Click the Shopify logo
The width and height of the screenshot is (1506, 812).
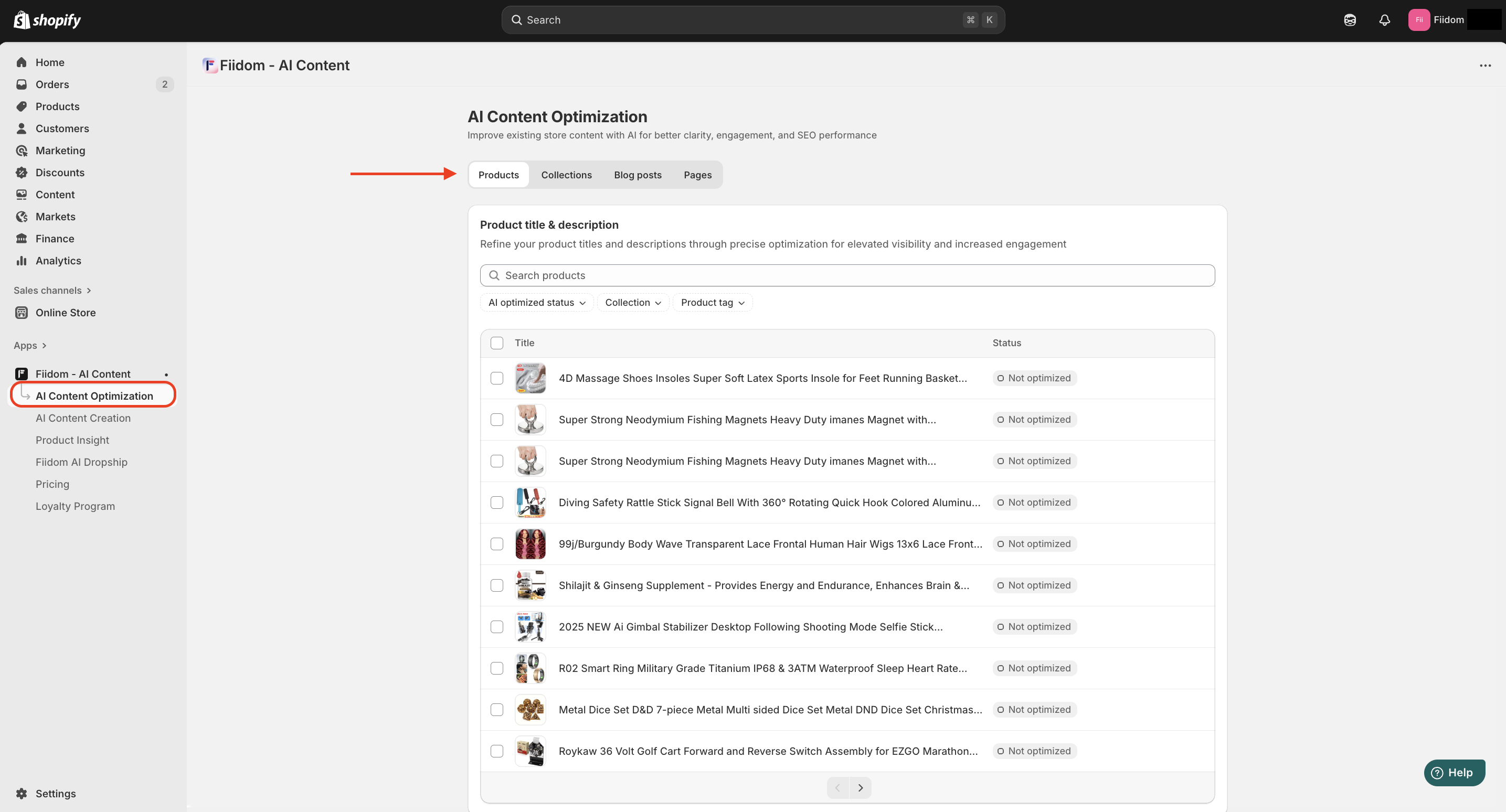click(x=47, y=20)
